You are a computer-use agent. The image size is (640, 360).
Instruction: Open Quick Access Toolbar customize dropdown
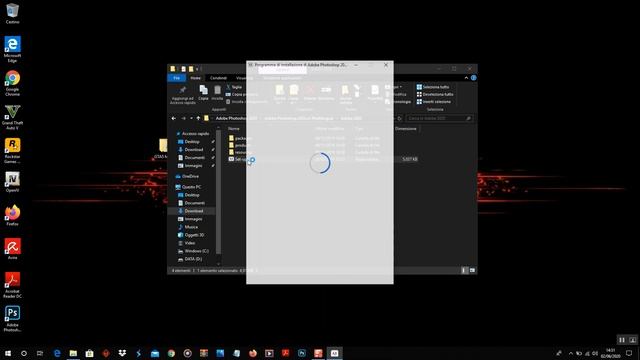198,69
